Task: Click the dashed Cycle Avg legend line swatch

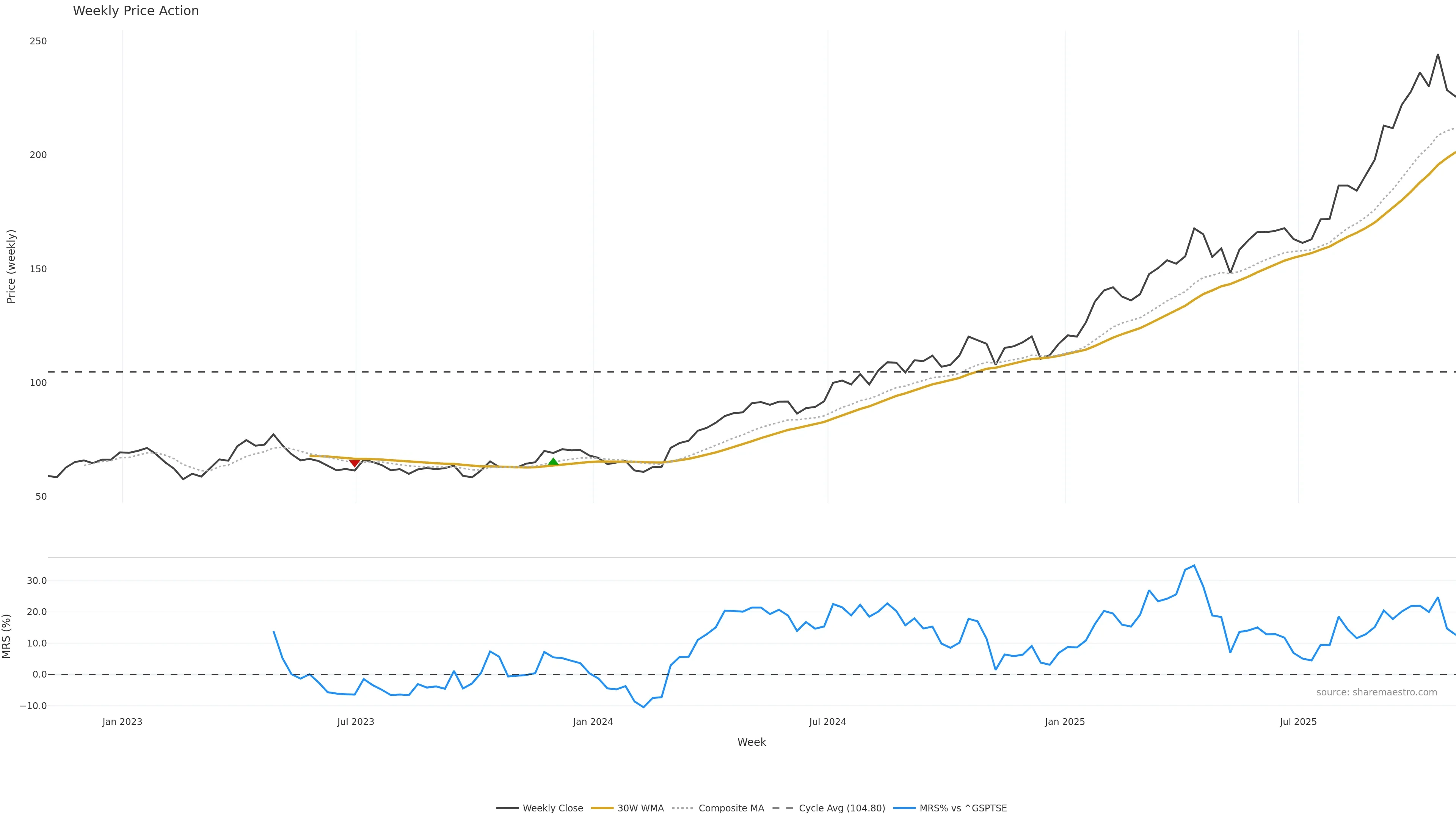Action: [783, 808]
